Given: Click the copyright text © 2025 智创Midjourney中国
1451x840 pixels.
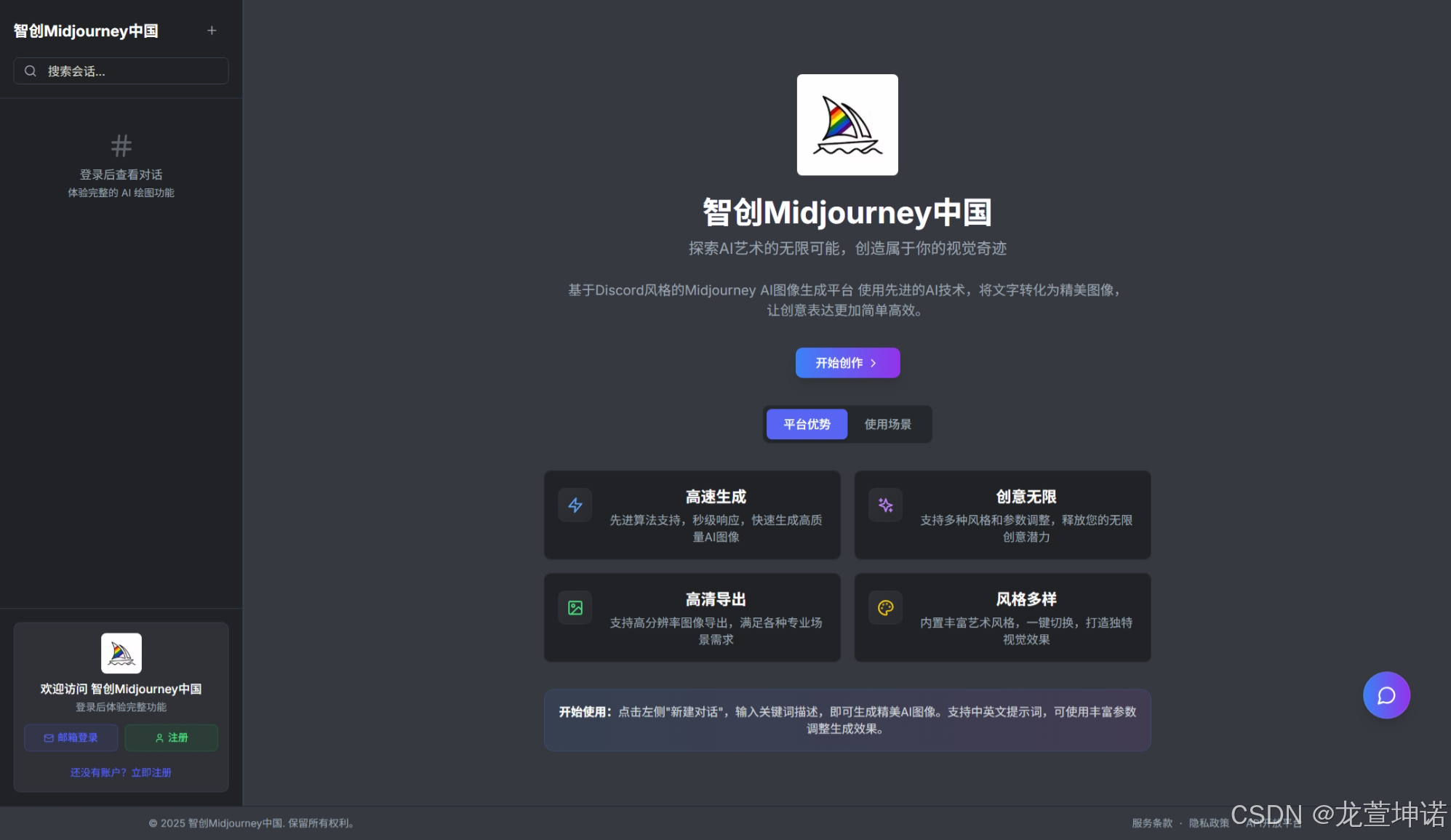Looking at the screenshot, I should 252,823.
